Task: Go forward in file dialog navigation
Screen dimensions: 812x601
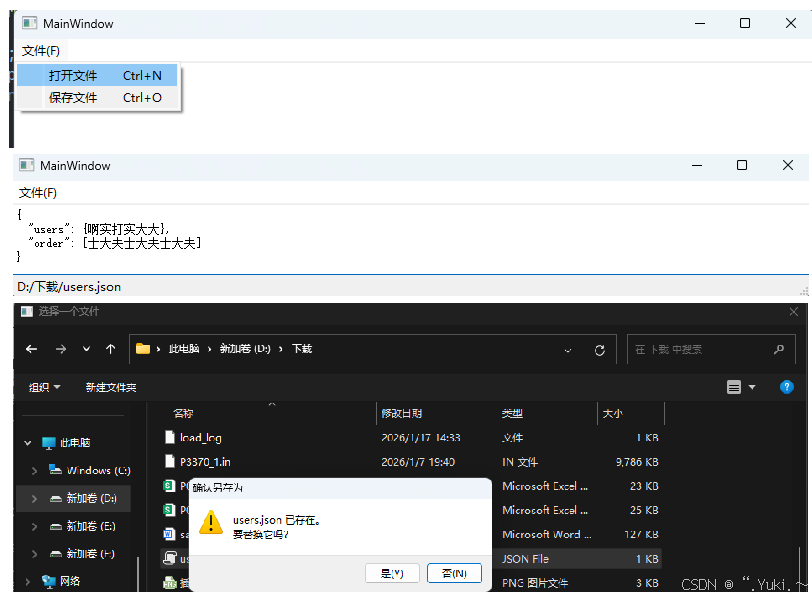Action: pyautogui.click(x=61, y=349)
